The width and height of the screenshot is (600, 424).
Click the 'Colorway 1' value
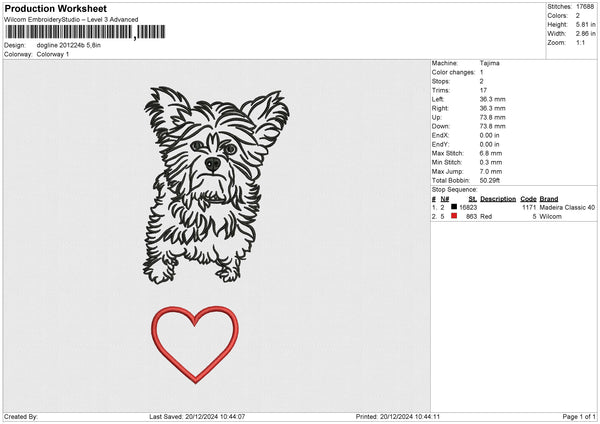[53, 54]
